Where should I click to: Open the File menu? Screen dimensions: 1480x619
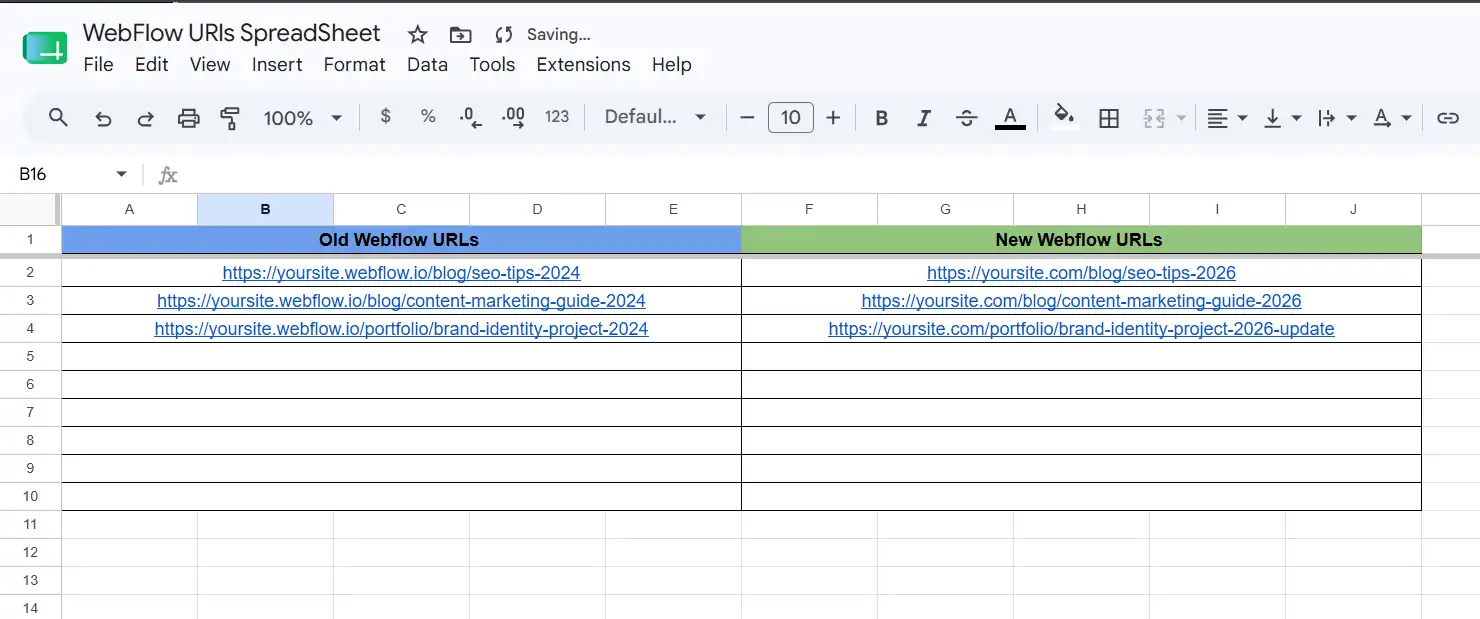[x=98, y=64]
